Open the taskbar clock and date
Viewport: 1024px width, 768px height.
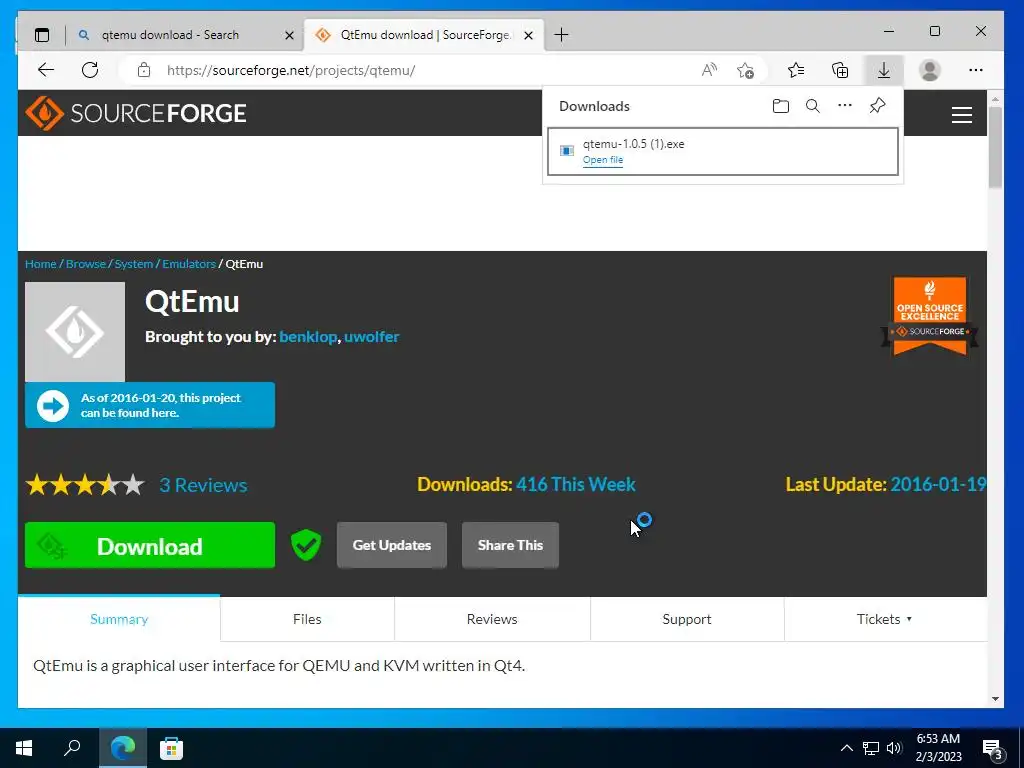[938, 748]
